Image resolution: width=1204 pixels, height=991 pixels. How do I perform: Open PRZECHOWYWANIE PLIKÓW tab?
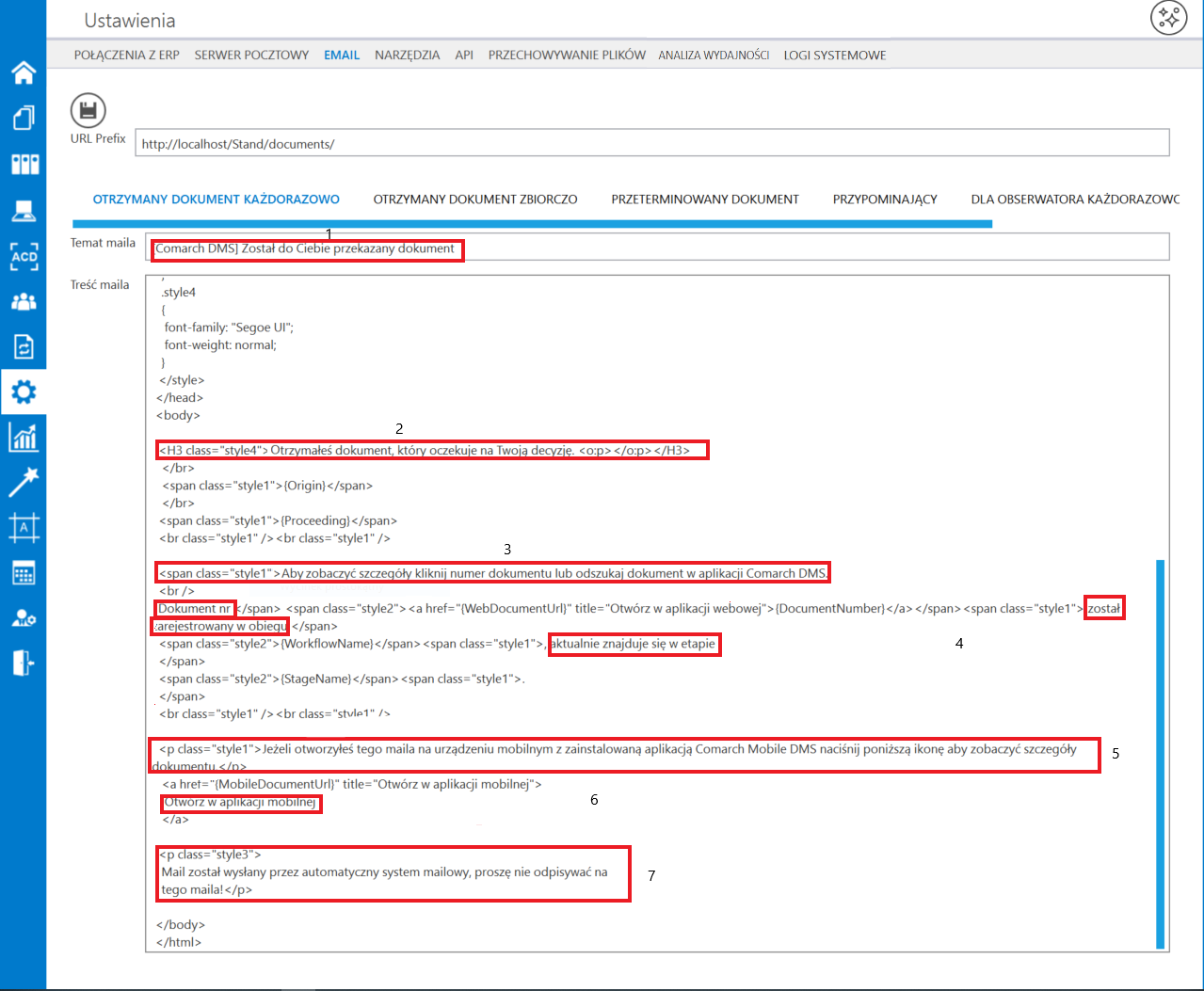567,55
